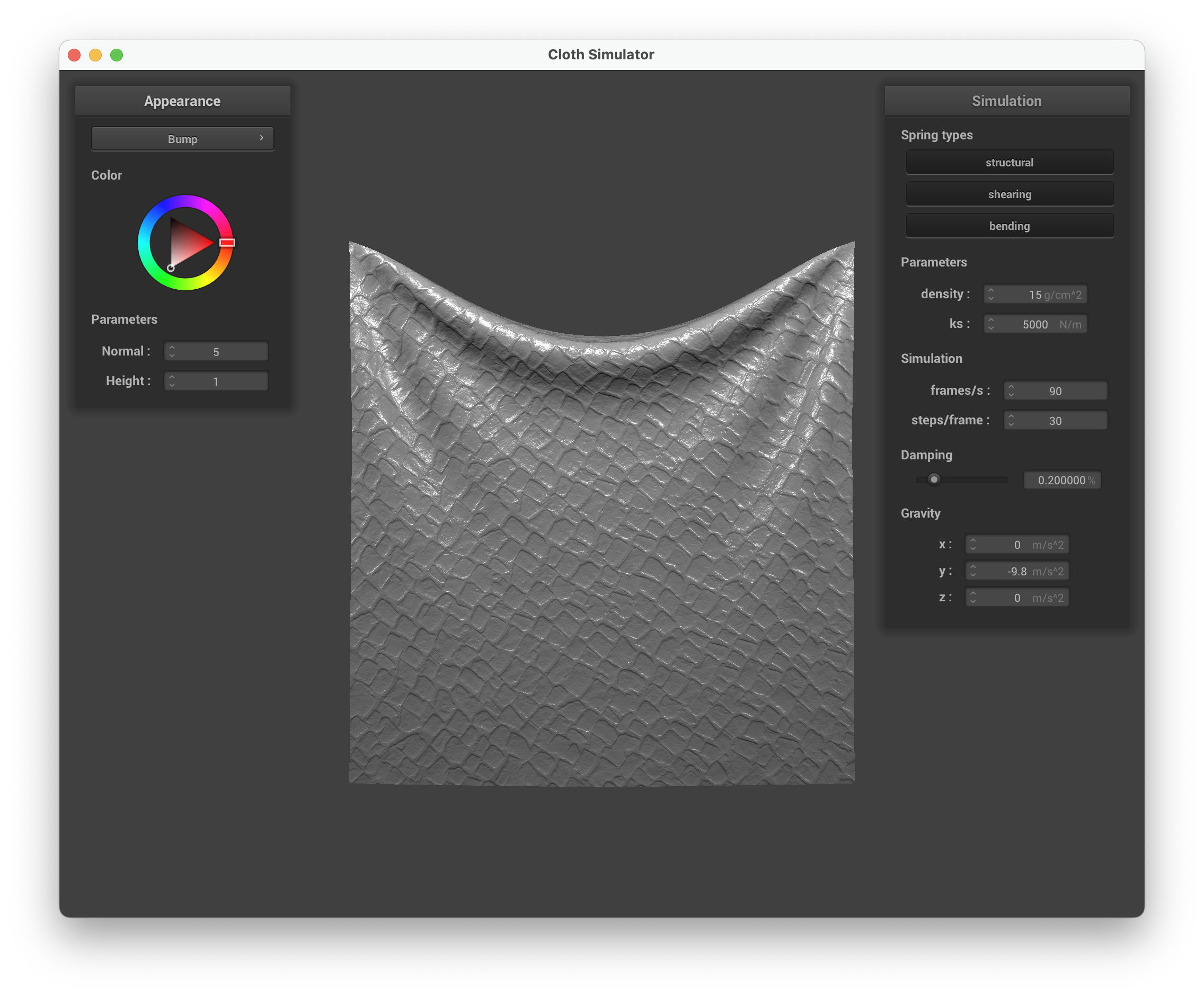The image size is (1204, 996).
Task: Click the Appearance panel header
Action: [182, 101]
